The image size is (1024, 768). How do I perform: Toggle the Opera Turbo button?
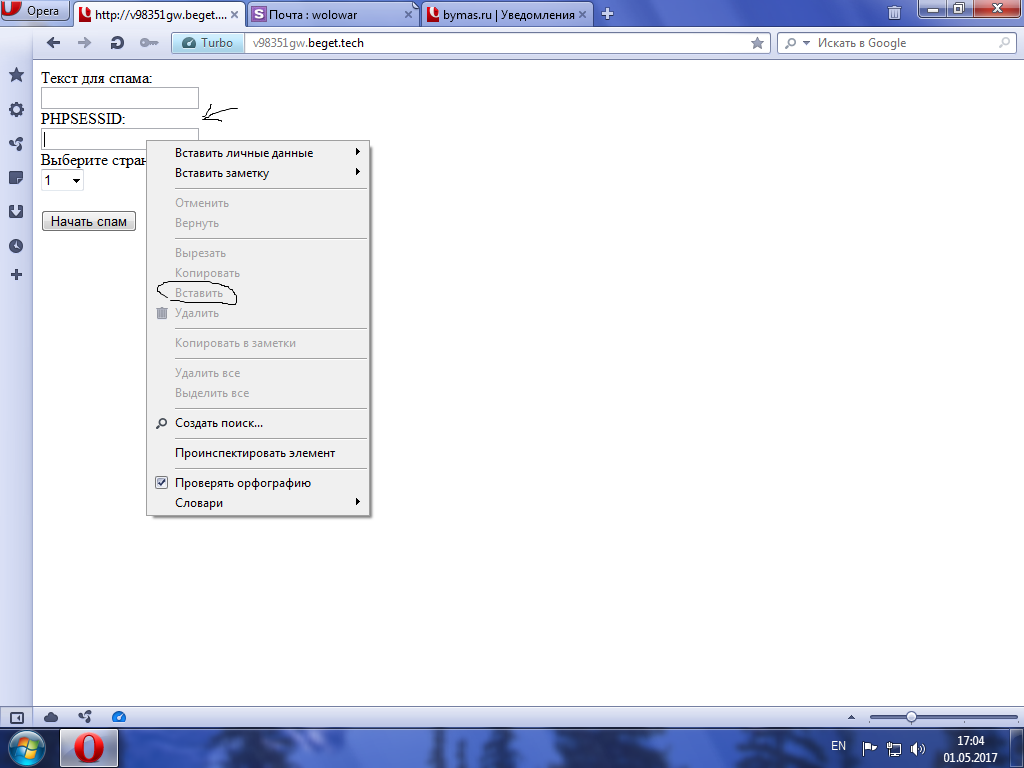[208, 43]
